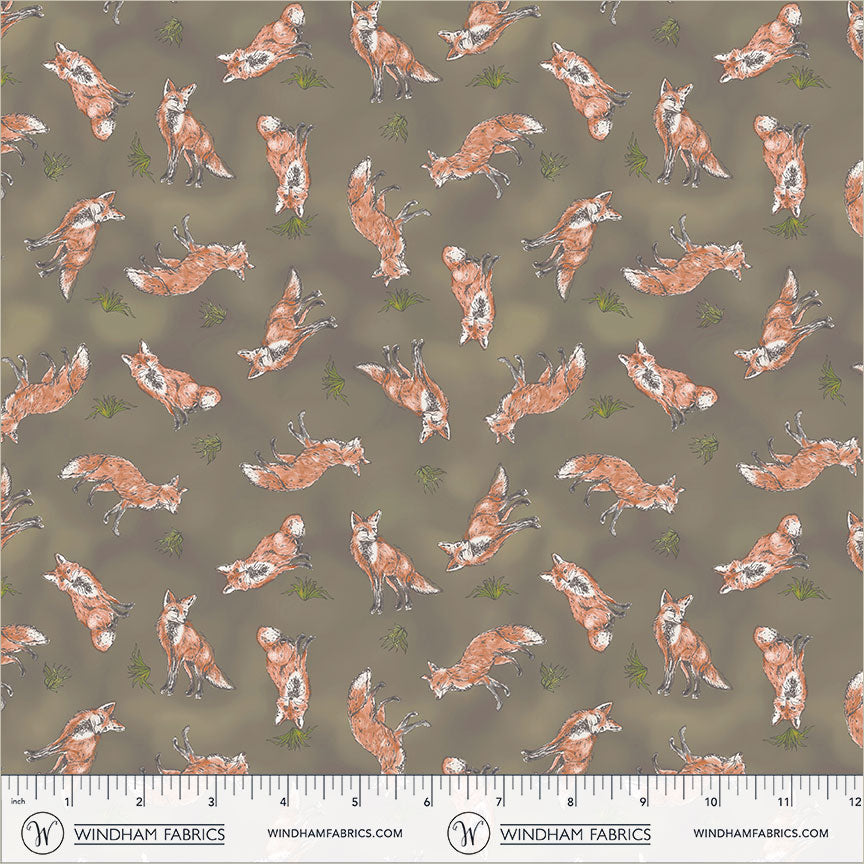Select the 1 inch mark on ruler
864x864 pixels.
coord(67,801)
